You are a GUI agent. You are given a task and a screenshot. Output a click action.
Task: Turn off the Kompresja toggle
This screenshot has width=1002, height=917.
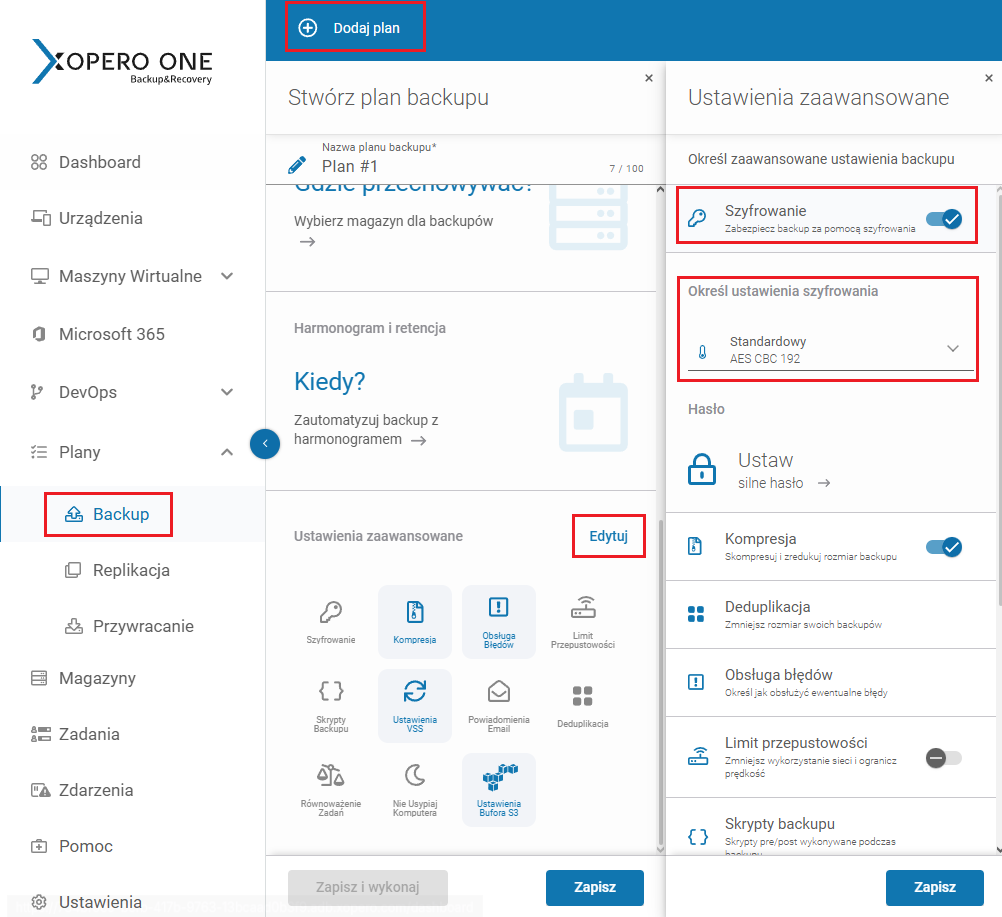coord(943,547)
